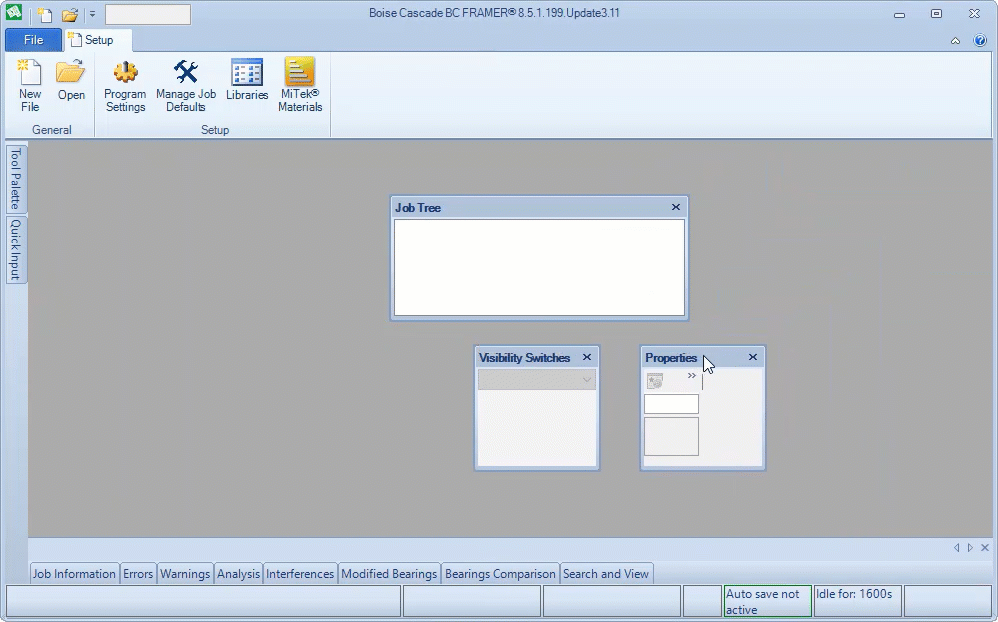Click open folder icon in quick access toolbar
998x622 pixels.
point(69,14)
